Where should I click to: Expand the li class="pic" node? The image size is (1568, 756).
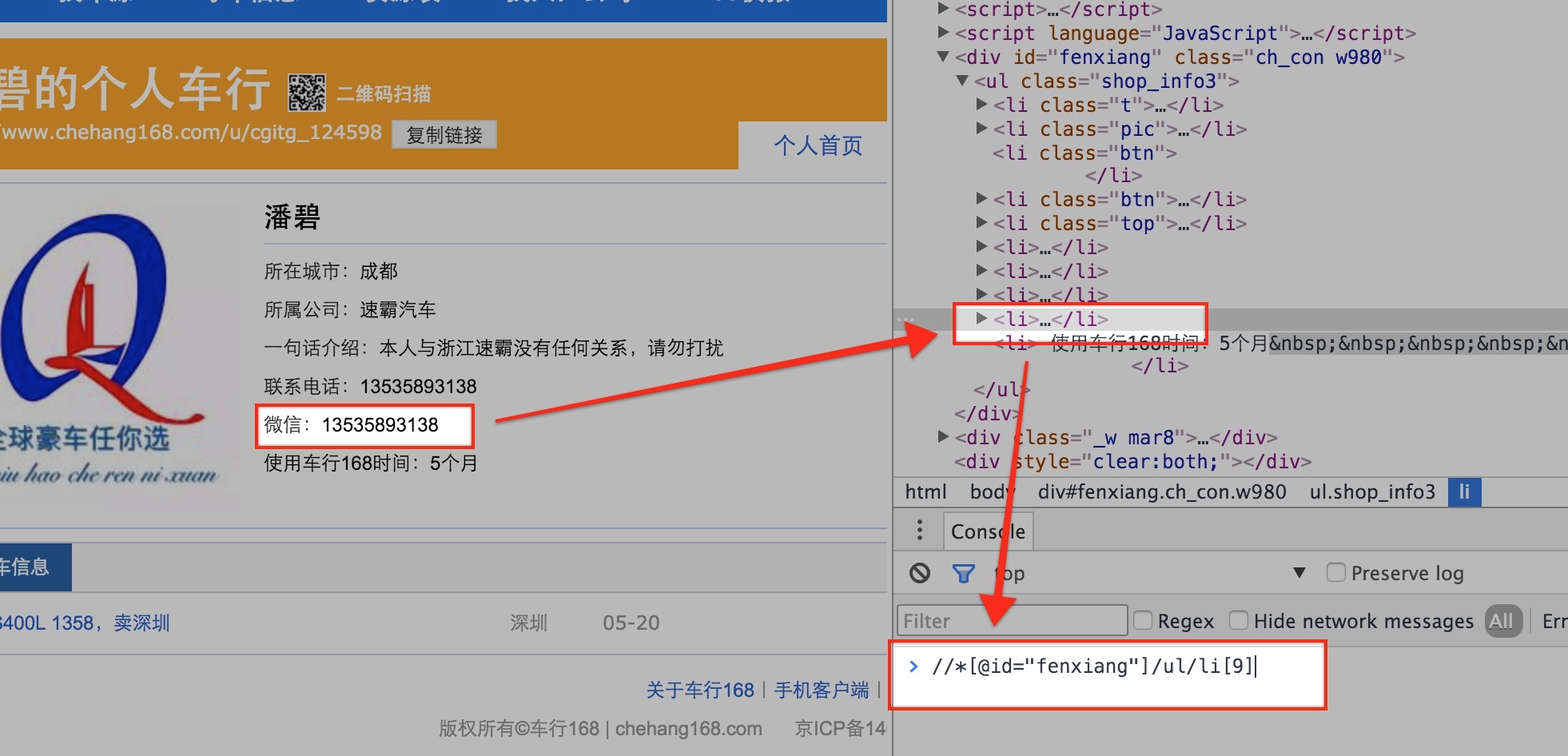click(x=982, y=128)
